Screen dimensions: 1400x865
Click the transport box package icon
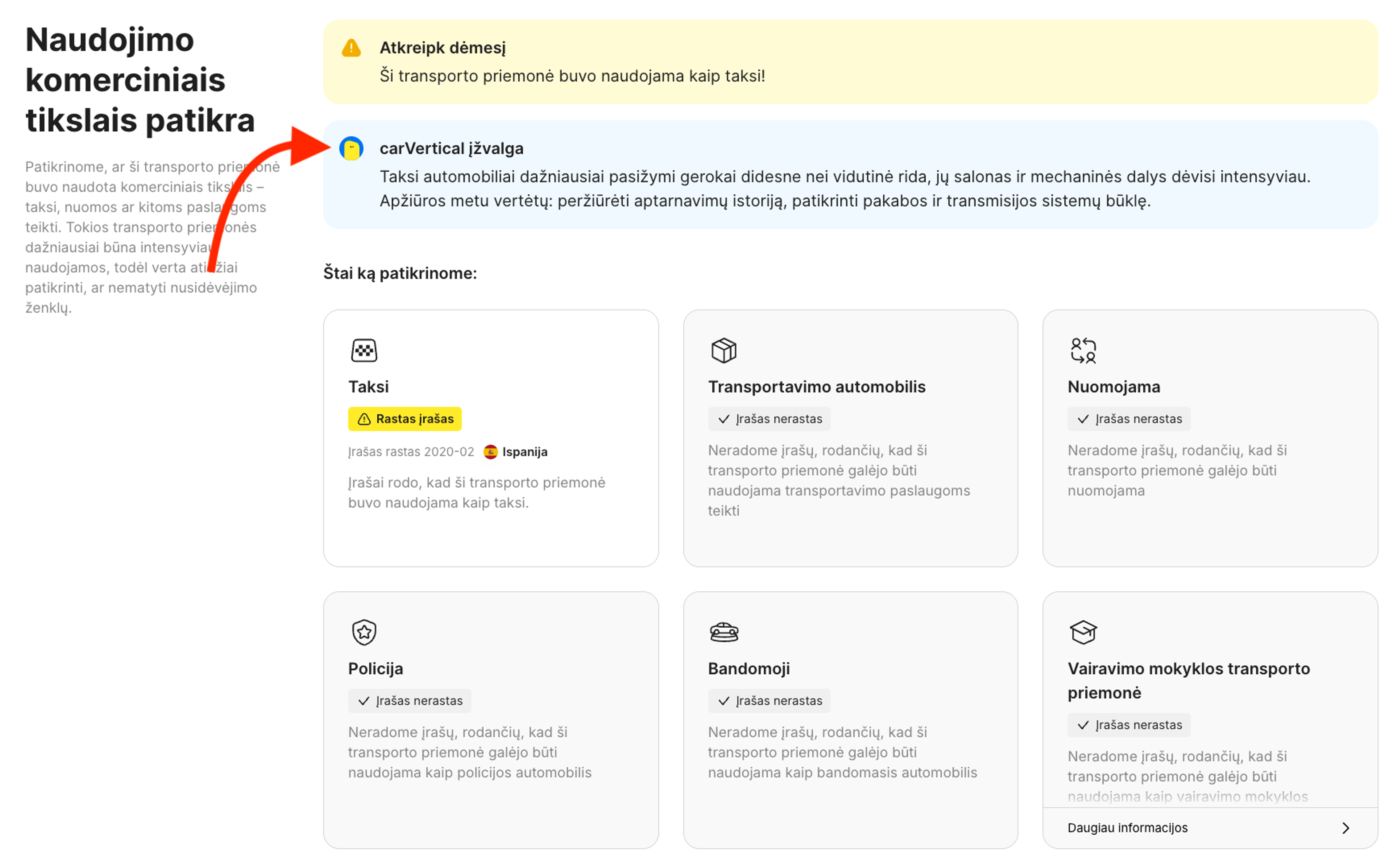pyautogui.click(x=724, y=350)
